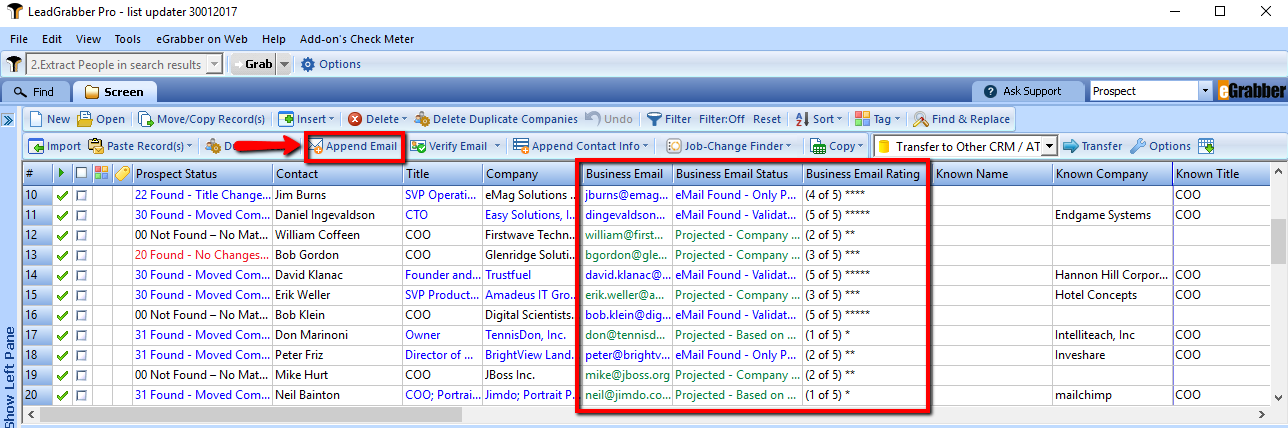Toggle checkbox for row 17 Don Marinoni
This screenshot has height=428, width=1288.
81,335
